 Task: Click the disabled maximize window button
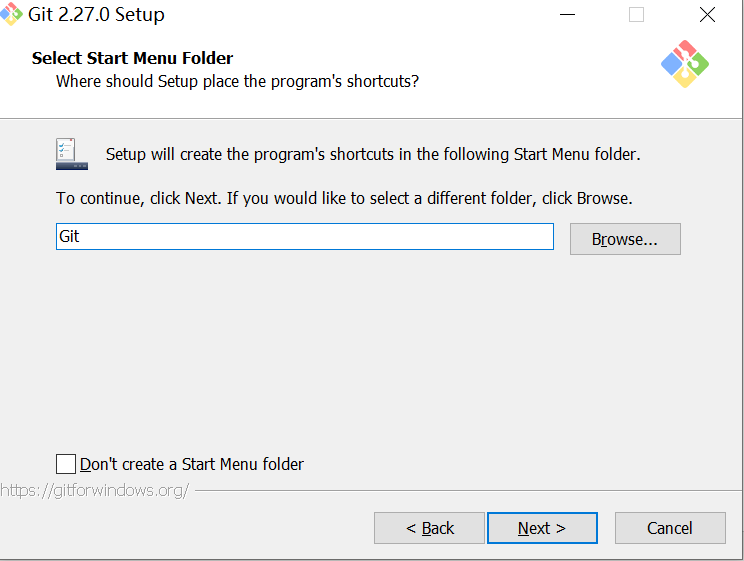click(x=636, y=15)
